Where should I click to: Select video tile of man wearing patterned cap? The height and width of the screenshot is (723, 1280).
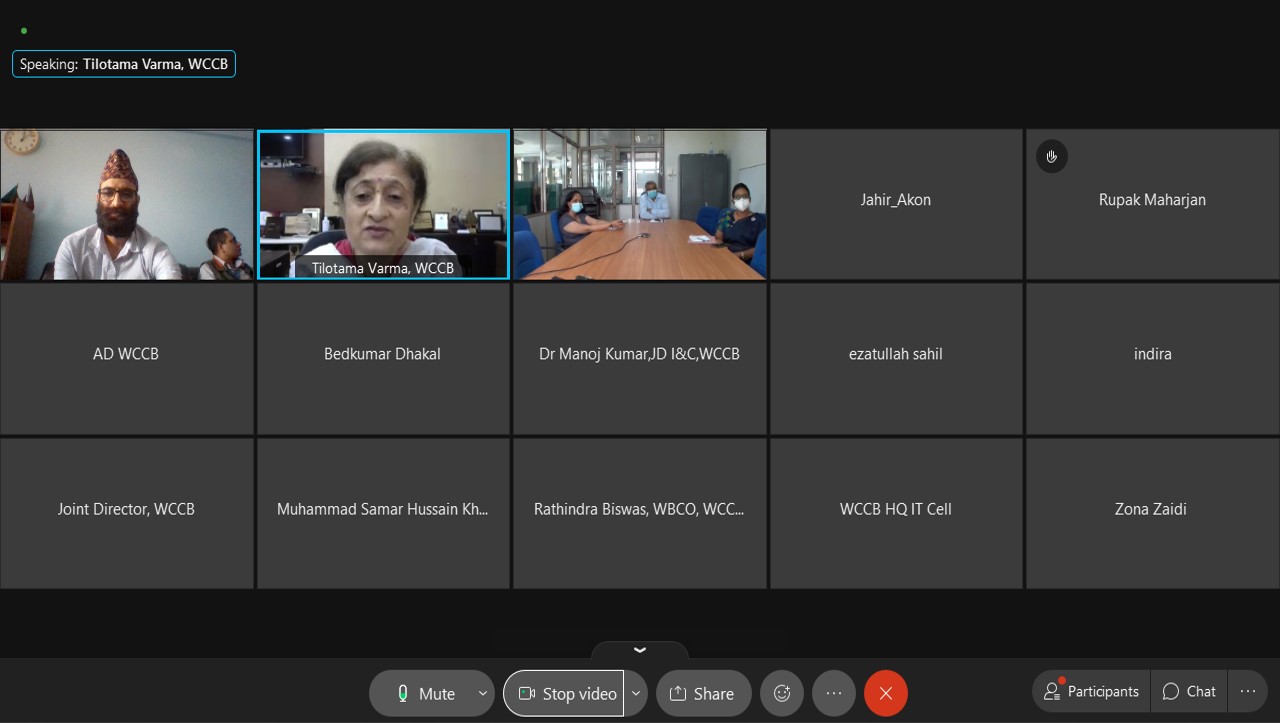coord(126,204)
